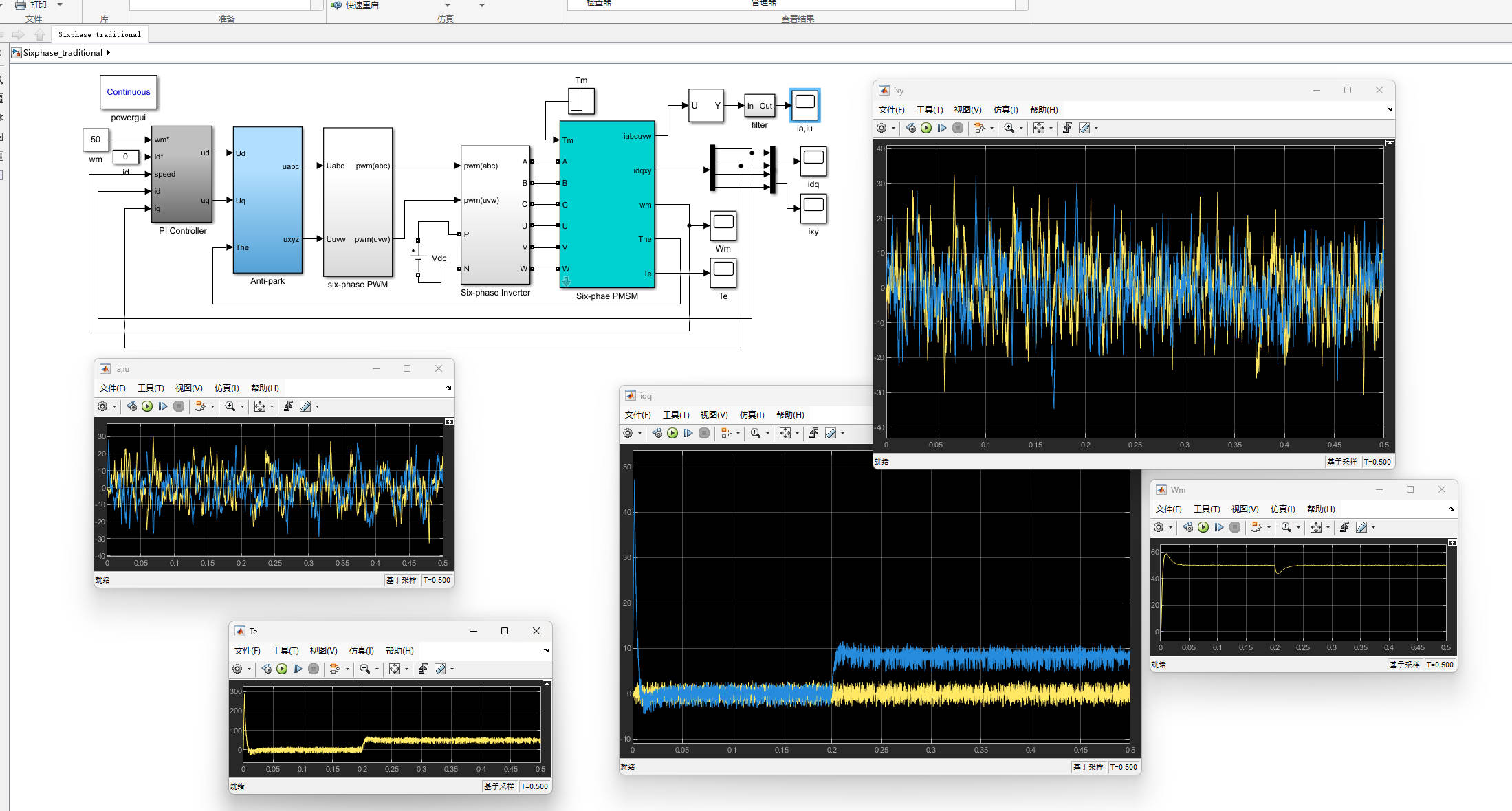Click scale axes limits icon in ixy scope

(x=1039, y=128)
